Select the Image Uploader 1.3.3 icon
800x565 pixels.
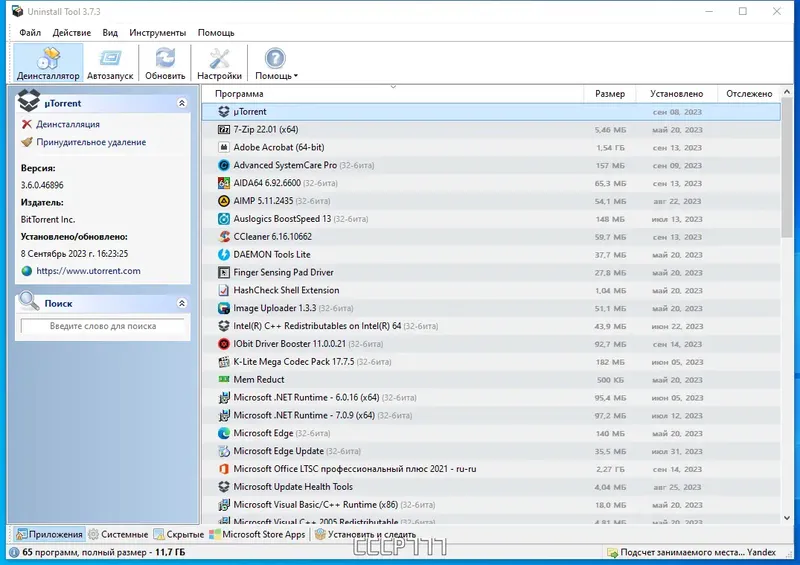(x=223, y=308)
